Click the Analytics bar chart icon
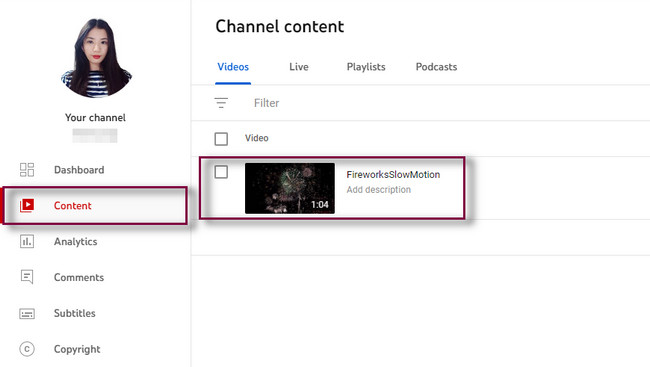Image resolution: width=650 pixels, height=367 pixels. (x=27, y=241)
